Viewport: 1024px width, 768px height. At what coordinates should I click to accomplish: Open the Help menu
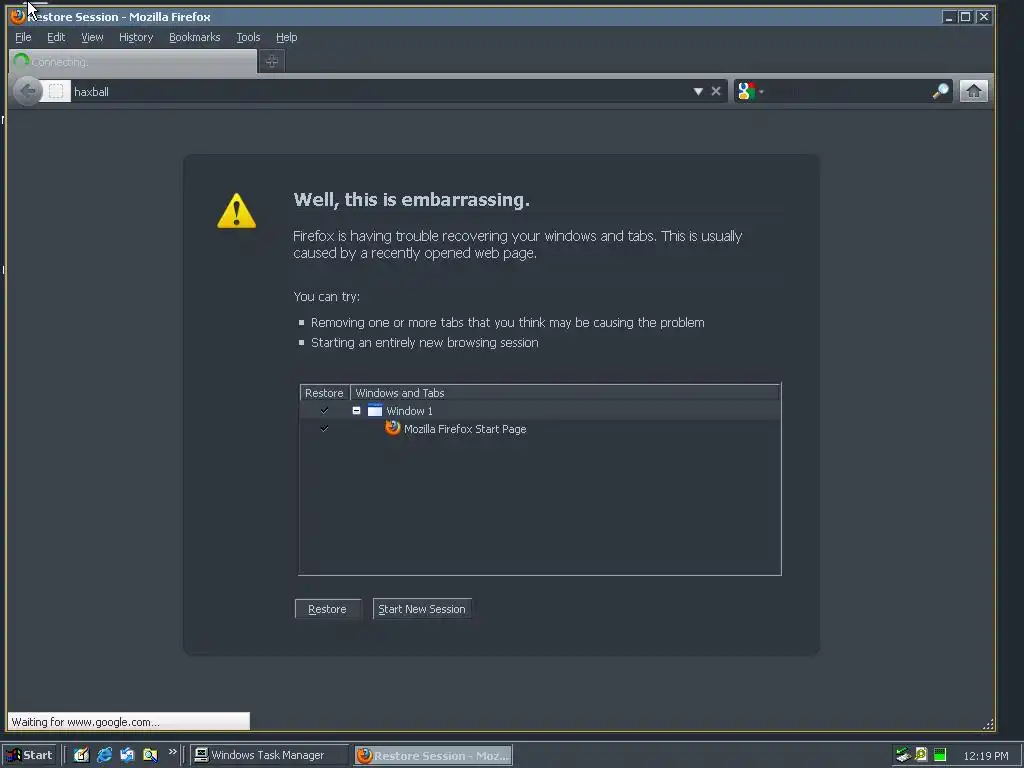286,37
